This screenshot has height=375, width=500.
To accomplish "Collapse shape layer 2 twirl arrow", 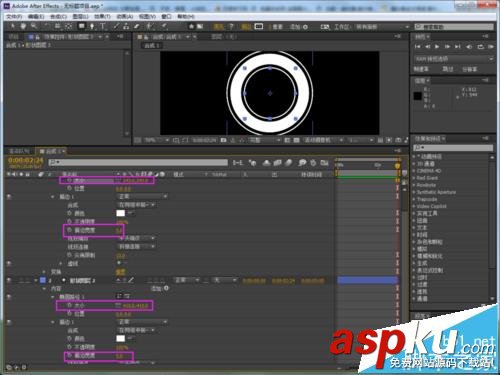I will 36,280.
